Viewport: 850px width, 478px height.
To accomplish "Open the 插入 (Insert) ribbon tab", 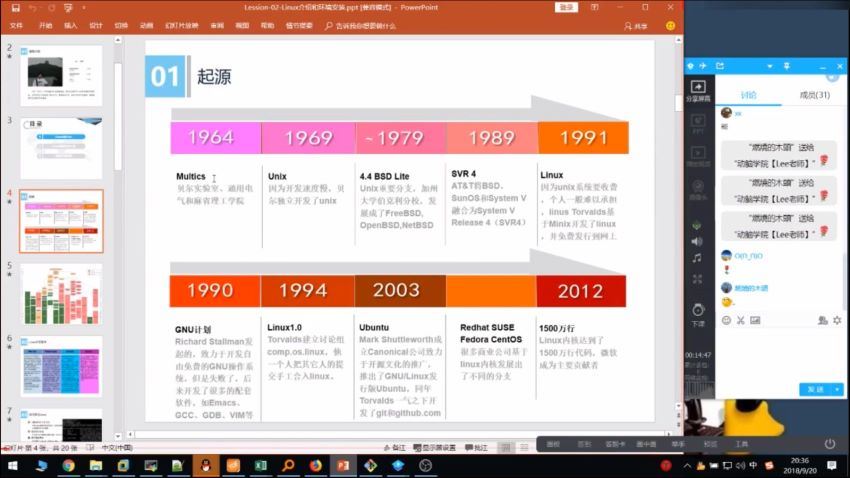I will pyautogui.click(x=70, y=25).
